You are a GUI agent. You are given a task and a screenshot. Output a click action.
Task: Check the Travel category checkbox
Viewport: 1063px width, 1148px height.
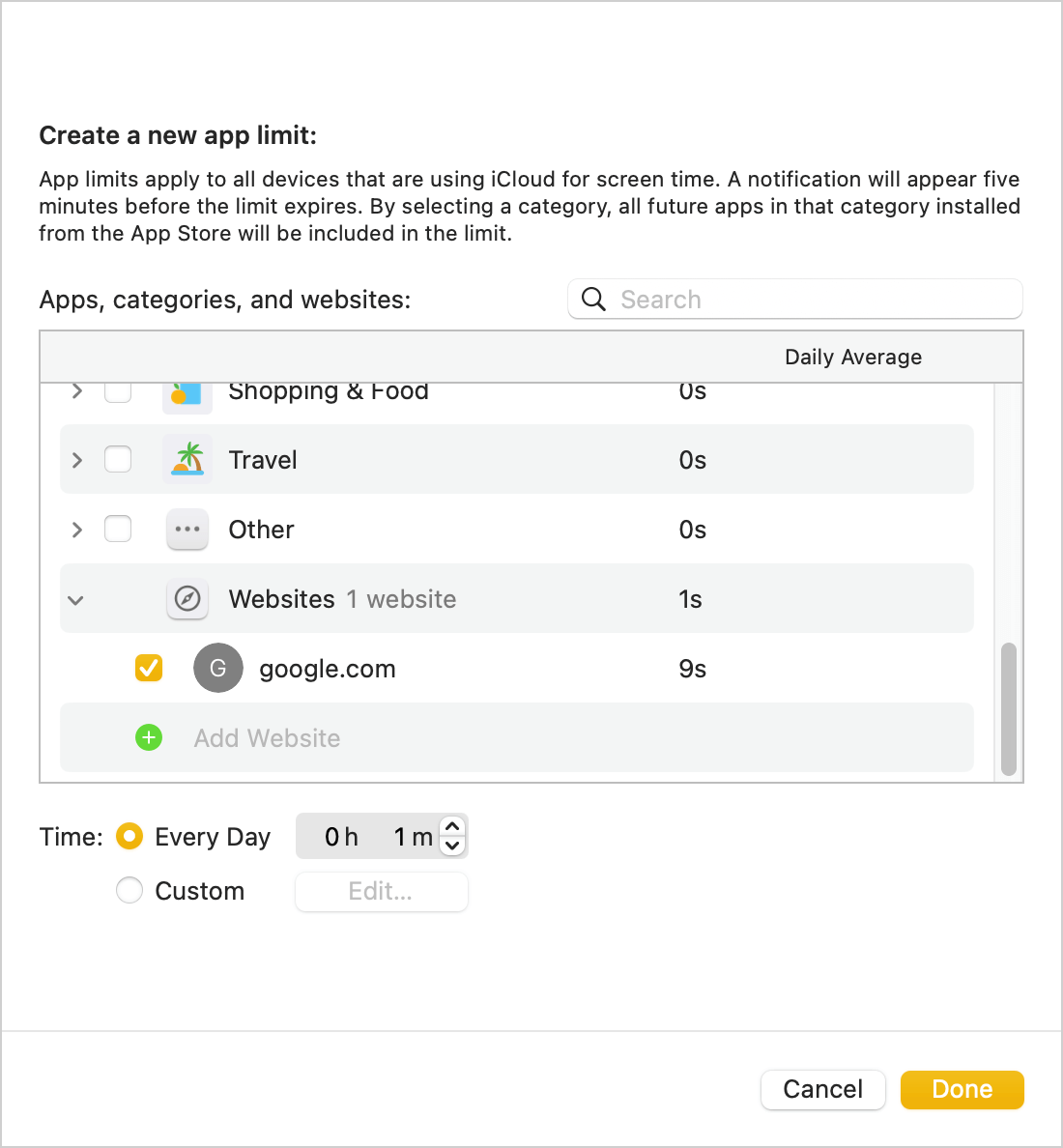pyautogui.click(x=117, y=459)
